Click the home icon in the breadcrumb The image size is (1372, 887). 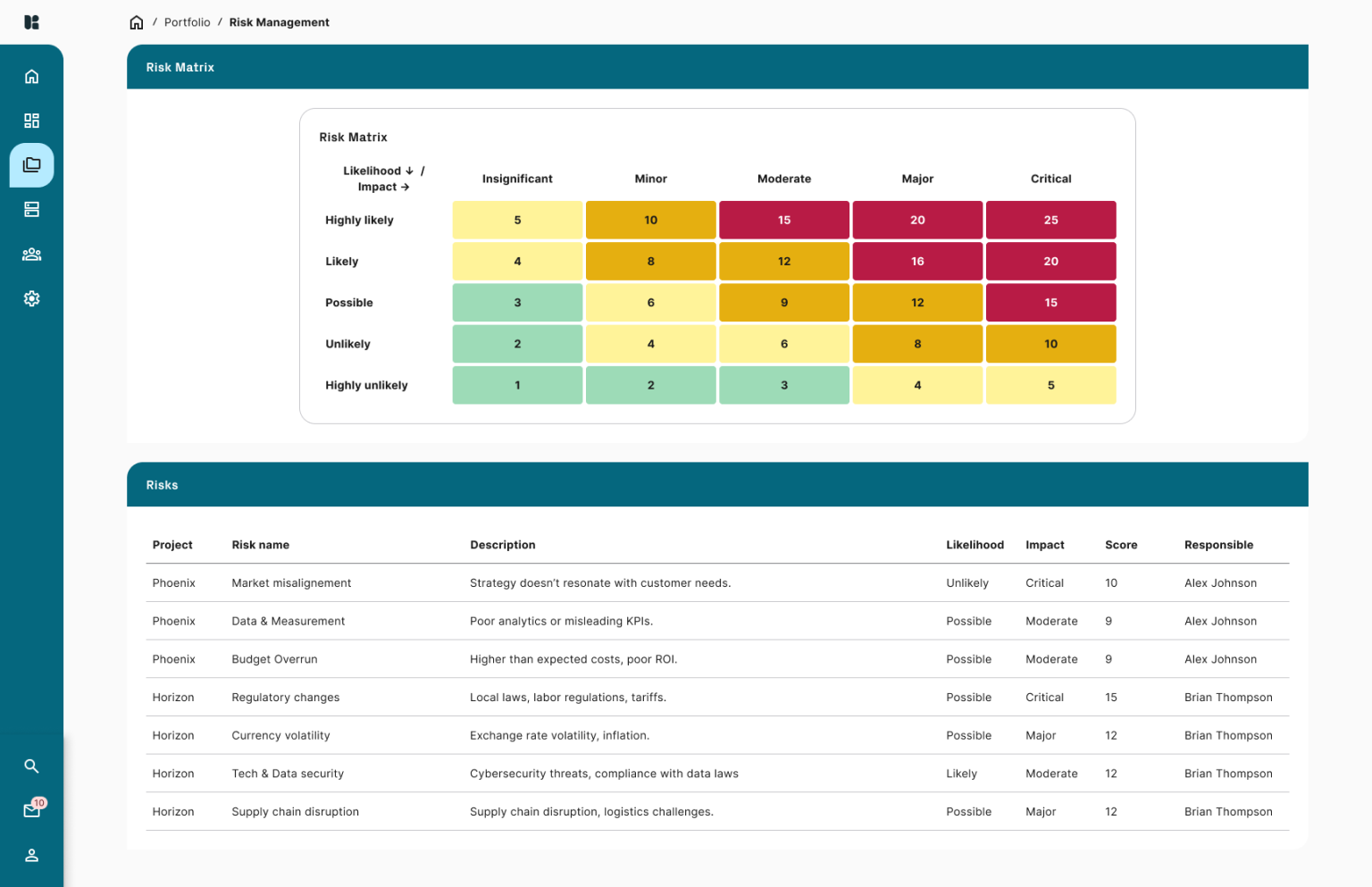click(x=136, y=21)
